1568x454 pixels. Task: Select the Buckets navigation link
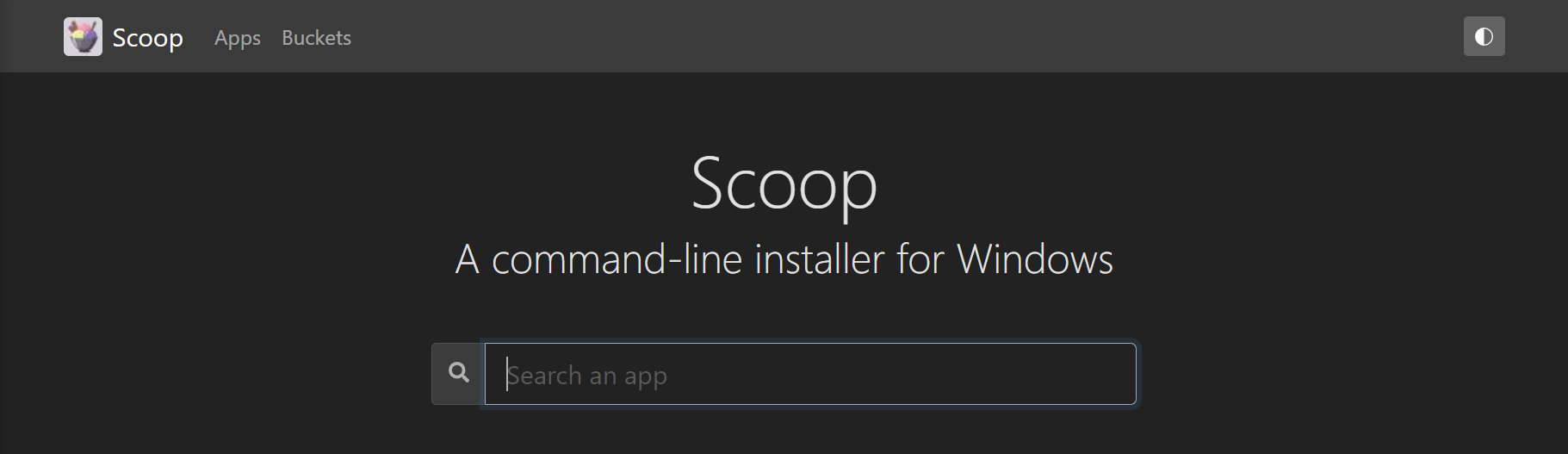(316, 38)
